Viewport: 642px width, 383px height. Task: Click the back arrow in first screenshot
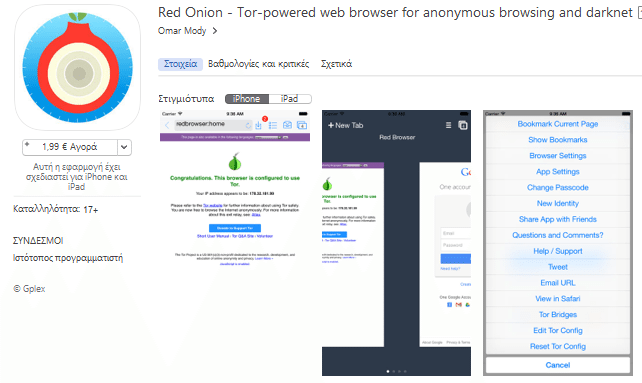167,125
